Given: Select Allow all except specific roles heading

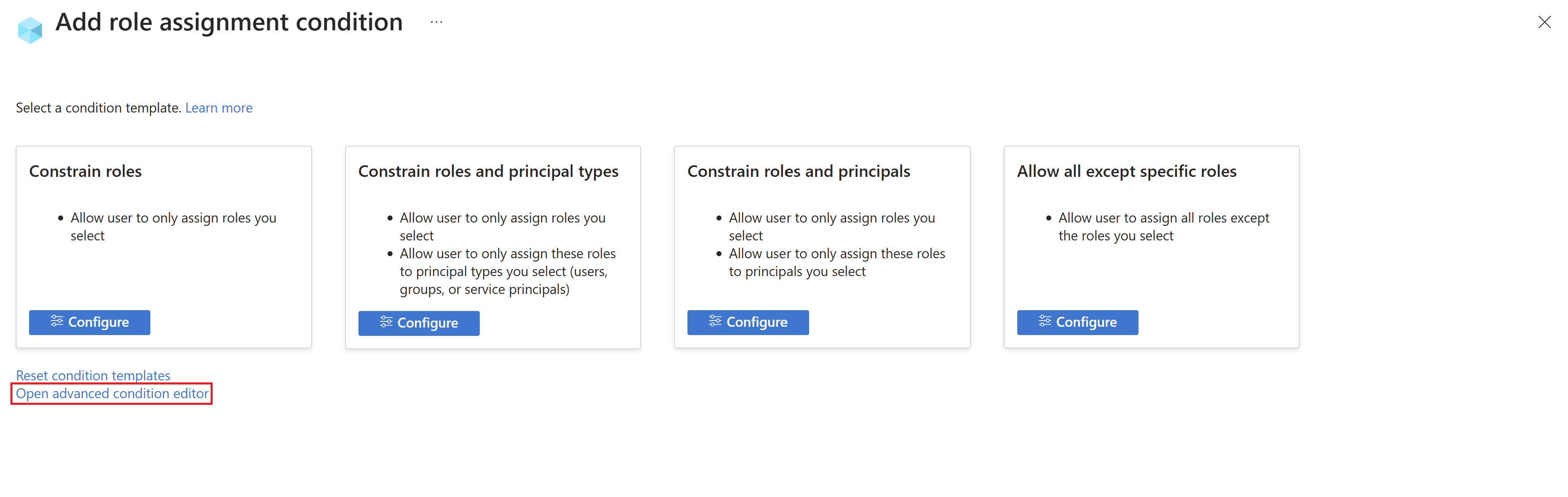Looking at the screenshot, I should [1127, 171].
